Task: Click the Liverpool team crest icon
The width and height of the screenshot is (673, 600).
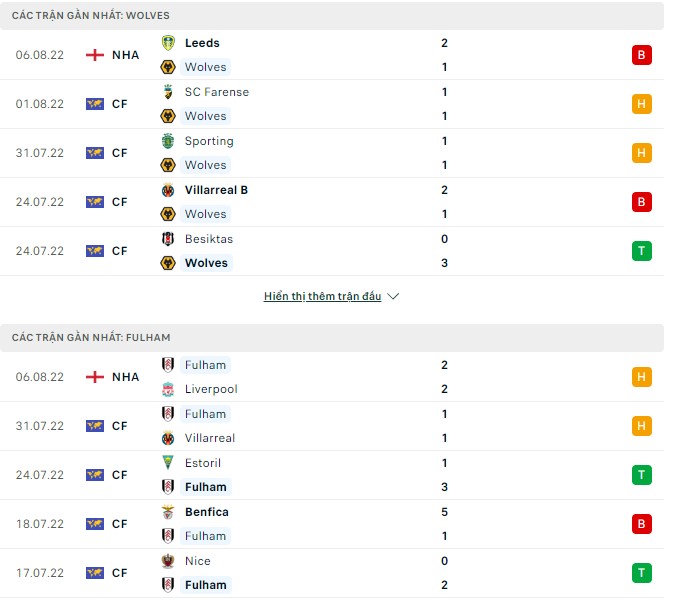Action: pos(168,389)
